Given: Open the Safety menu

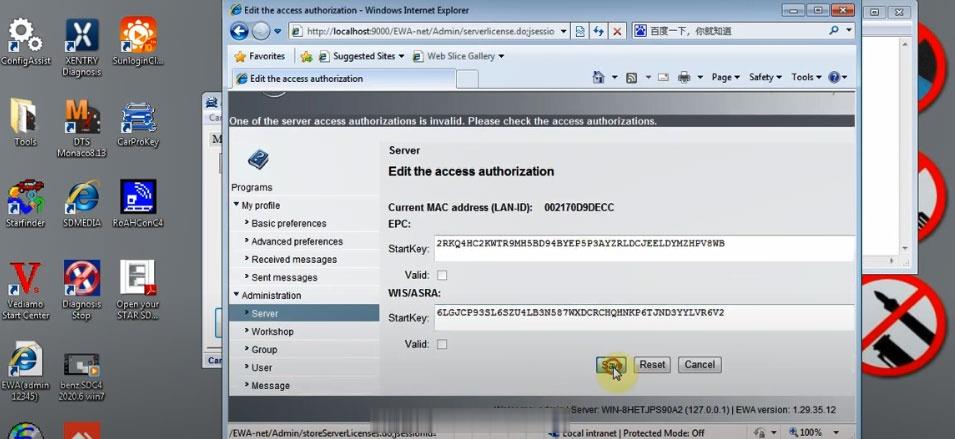Looking at the screenshot, I should click(x=766, y=77).
